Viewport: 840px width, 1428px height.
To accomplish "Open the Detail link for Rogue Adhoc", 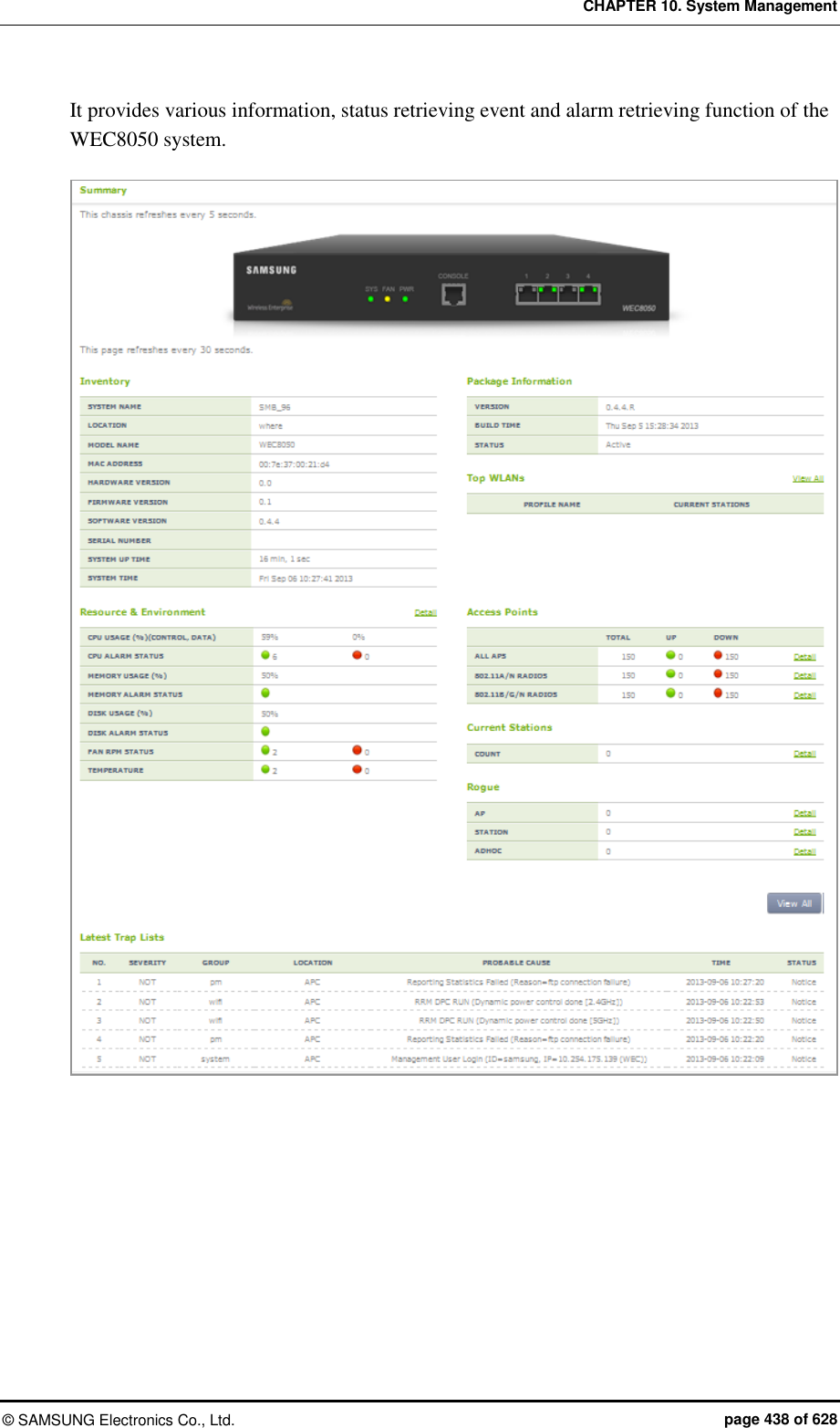I will tap(804, 851).
